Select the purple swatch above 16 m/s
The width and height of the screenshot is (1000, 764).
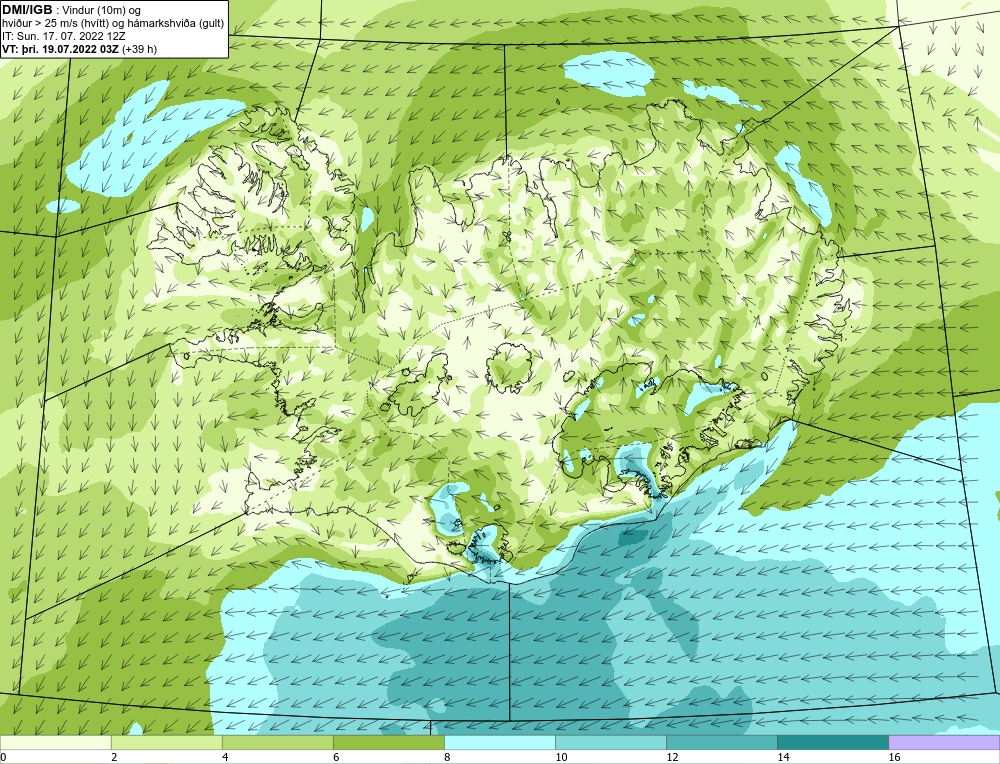[944, 742]
